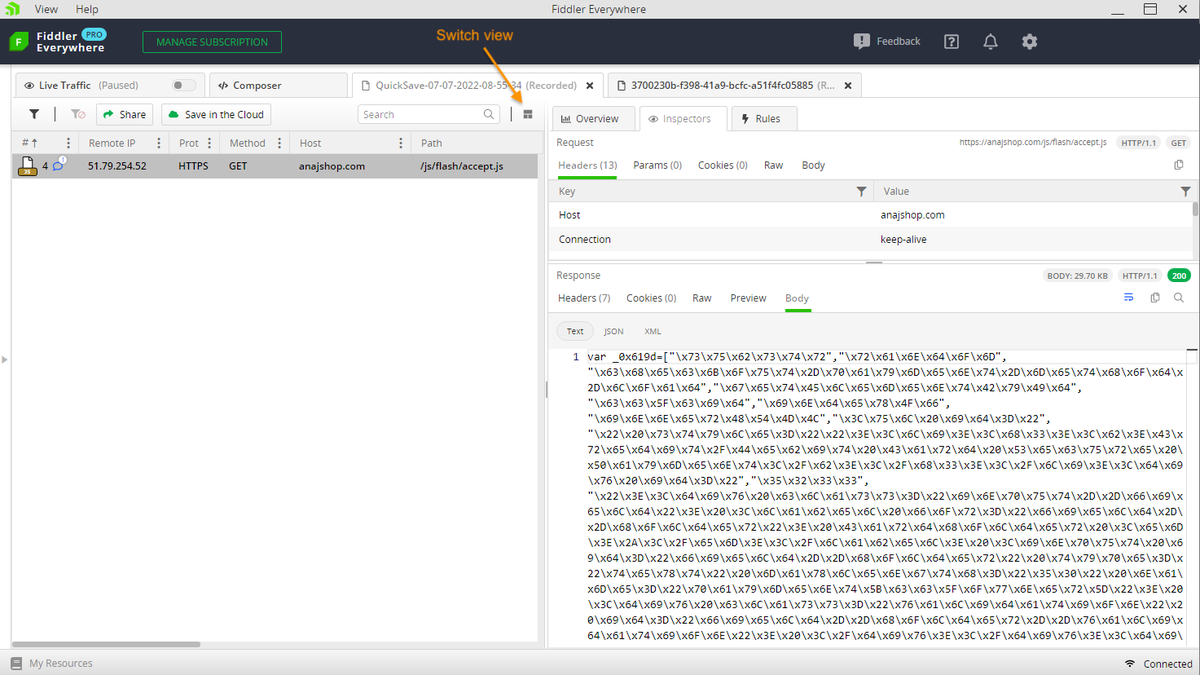Toggle word wrap in response body

[x=1129, y=298]
